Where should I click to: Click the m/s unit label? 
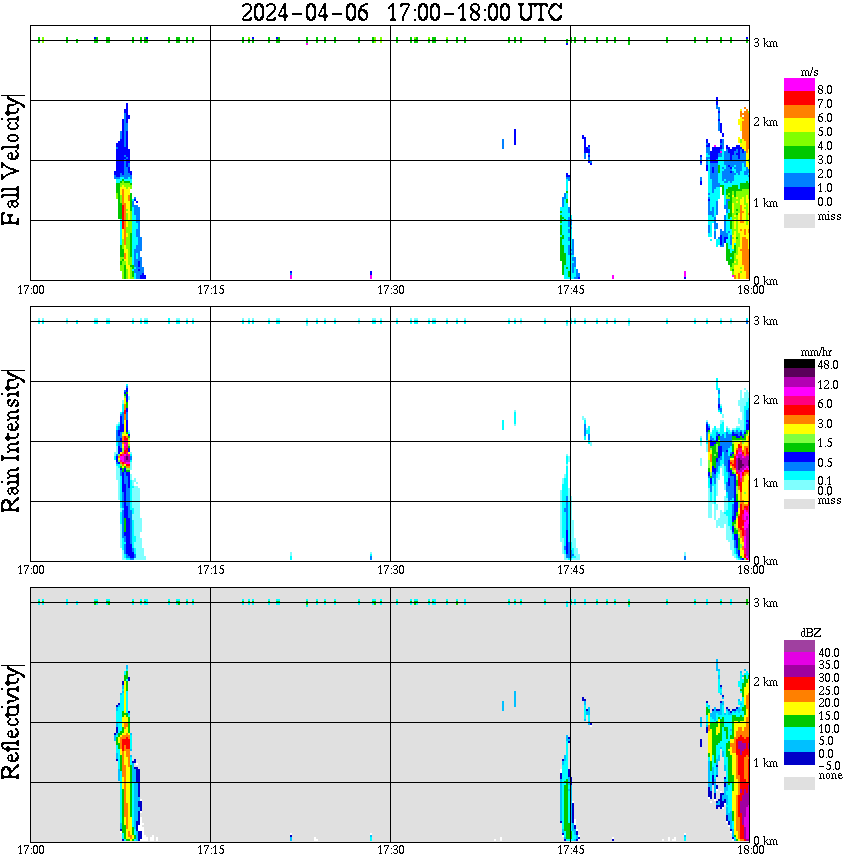(x=809, y=73)
